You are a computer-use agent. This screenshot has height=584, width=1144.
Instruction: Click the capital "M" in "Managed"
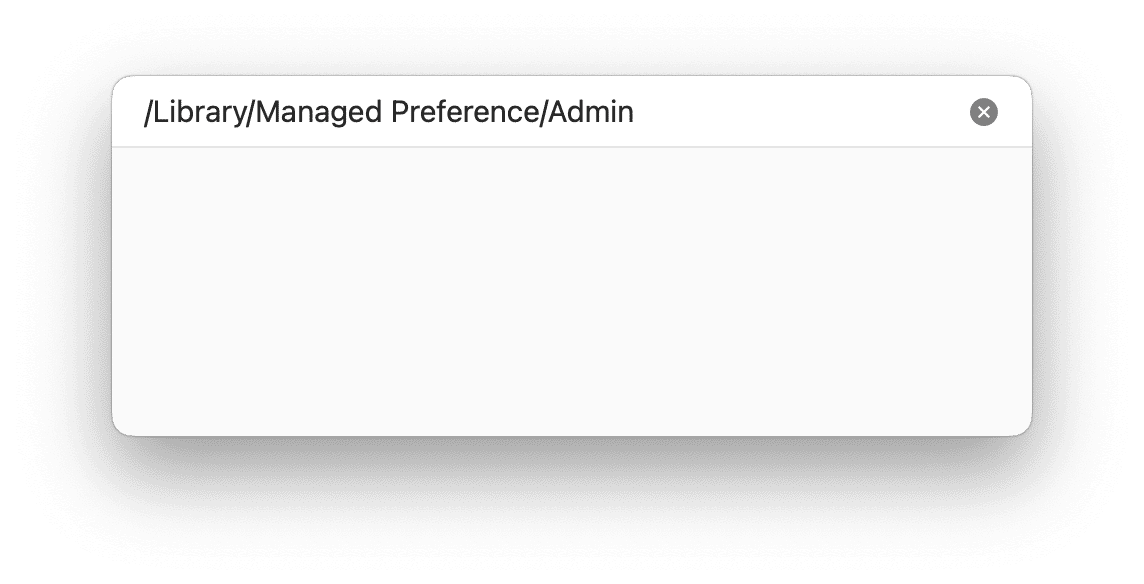pyautogui.click(x=268, y=112)
